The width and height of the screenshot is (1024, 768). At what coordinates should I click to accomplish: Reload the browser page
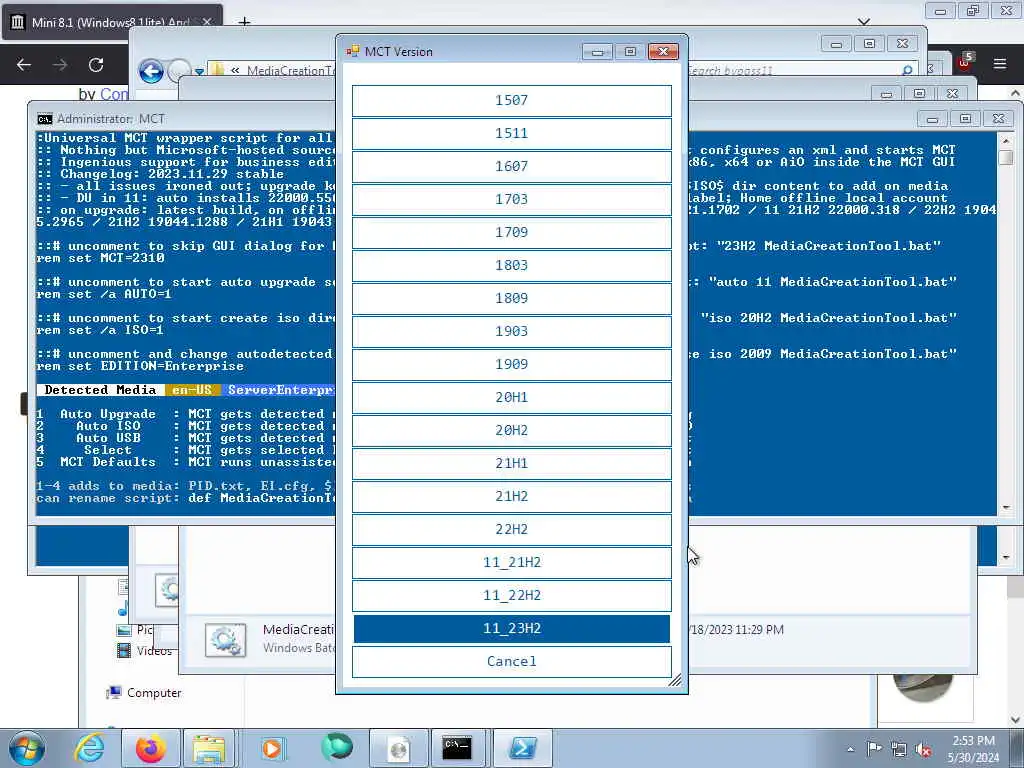(96, 65)
